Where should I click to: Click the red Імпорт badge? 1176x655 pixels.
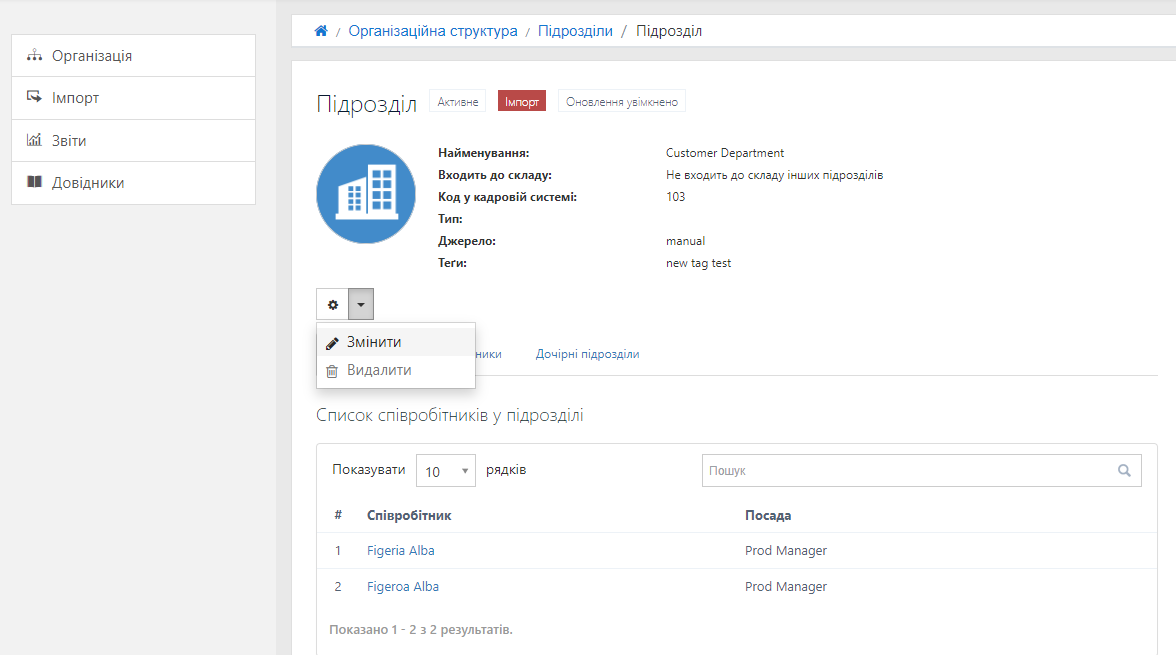(522, 101)
